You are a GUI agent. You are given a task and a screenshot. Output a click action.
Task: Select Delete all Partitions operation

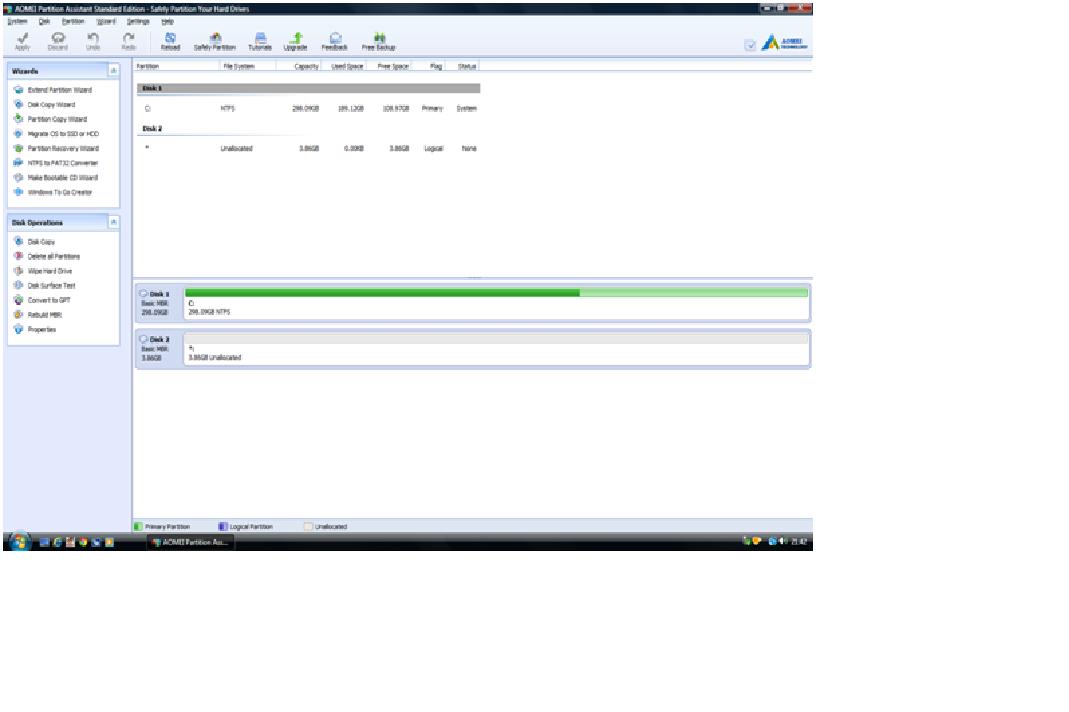pos(47,257)
